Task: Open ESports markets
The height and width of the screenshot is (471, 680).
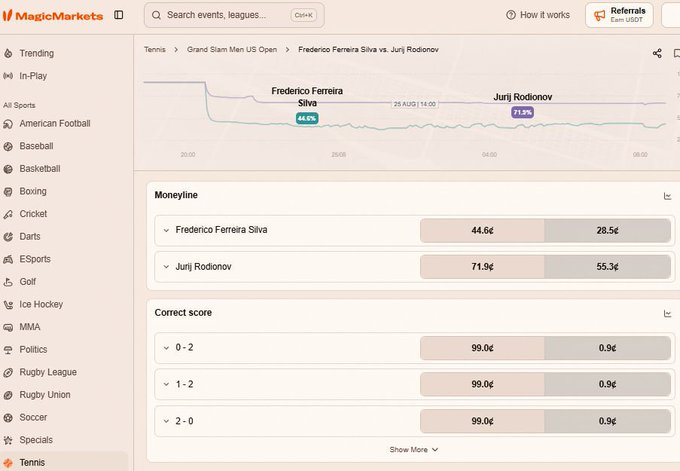Action: (35, 259)
